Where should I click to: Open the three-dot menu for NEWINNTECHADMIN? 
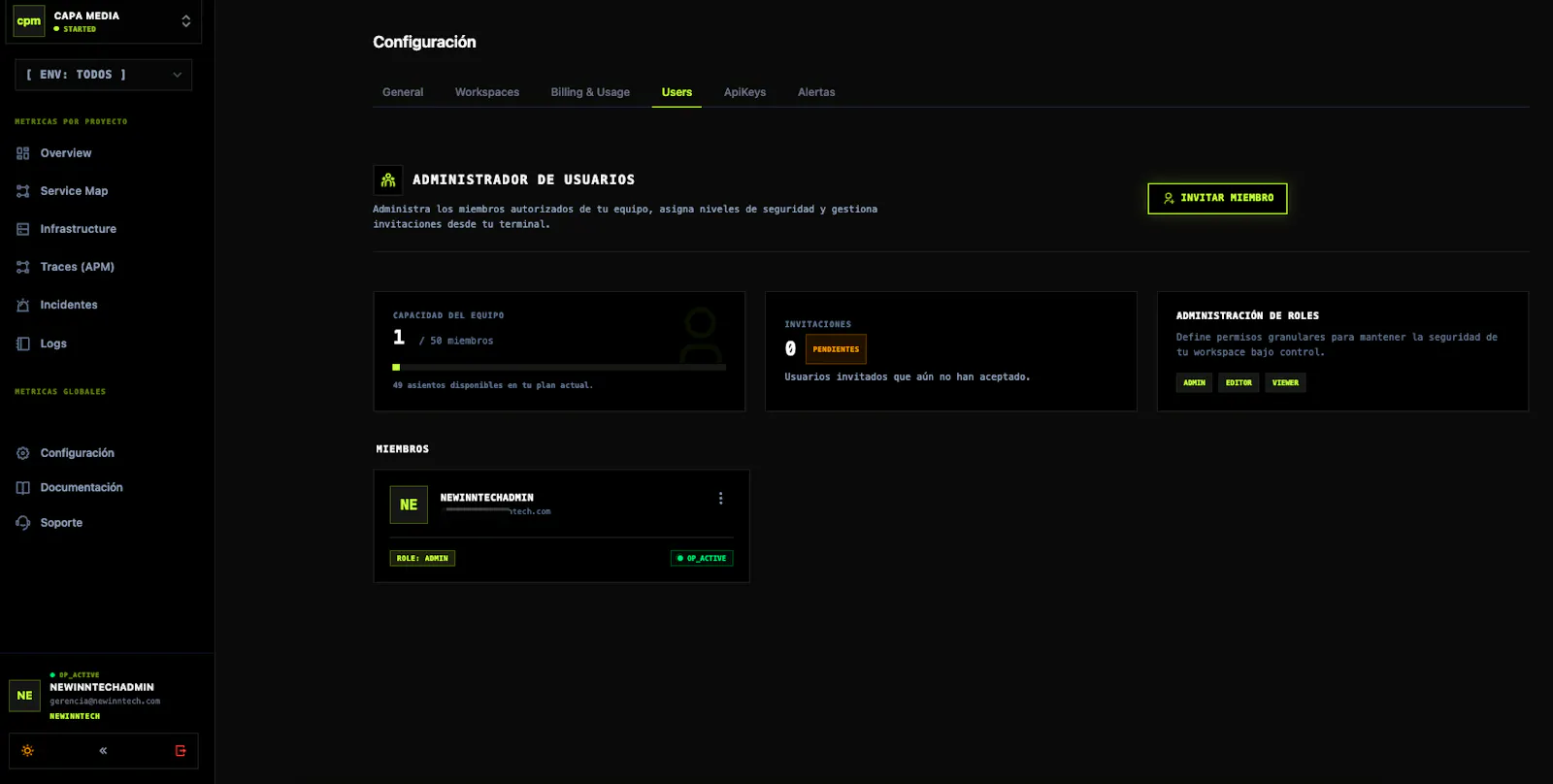pos(720,498)
